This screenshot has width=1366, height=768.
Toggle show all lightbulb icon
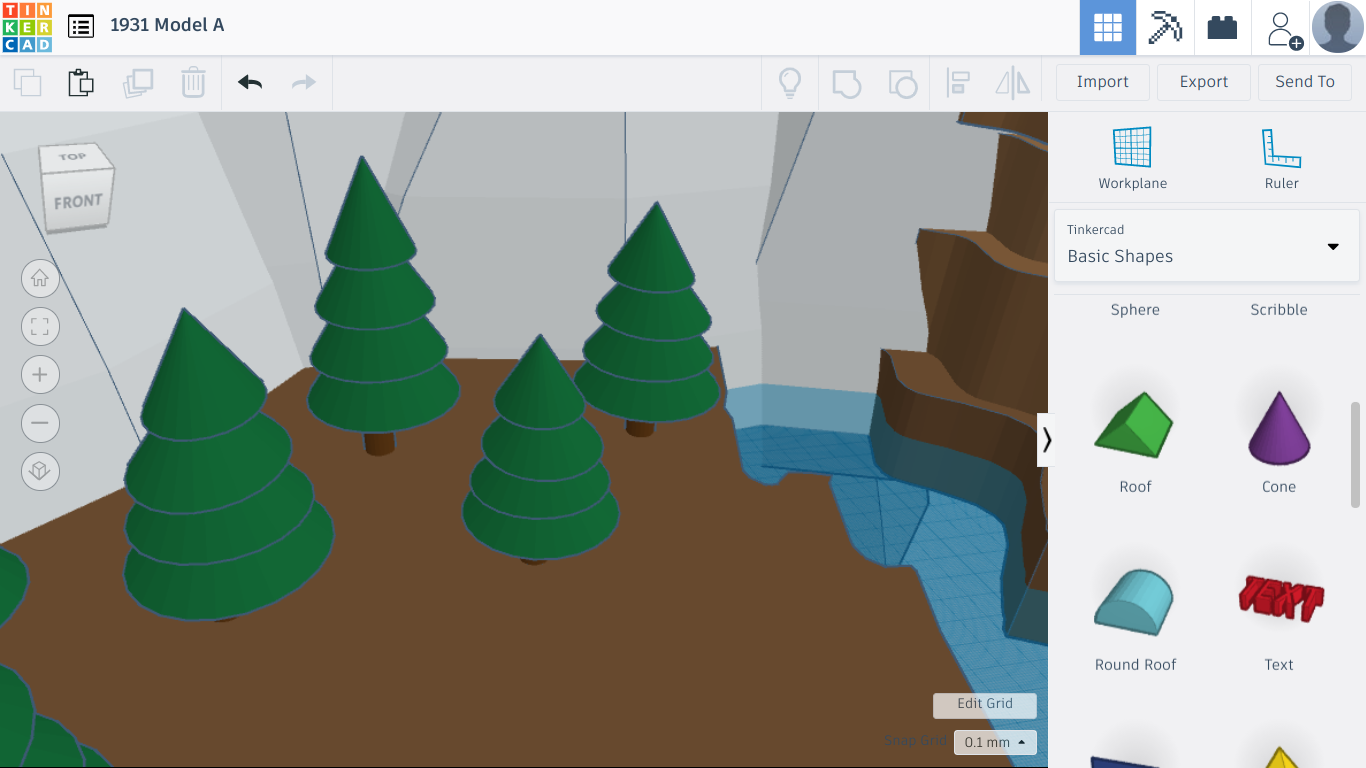[x=790, y=82]
